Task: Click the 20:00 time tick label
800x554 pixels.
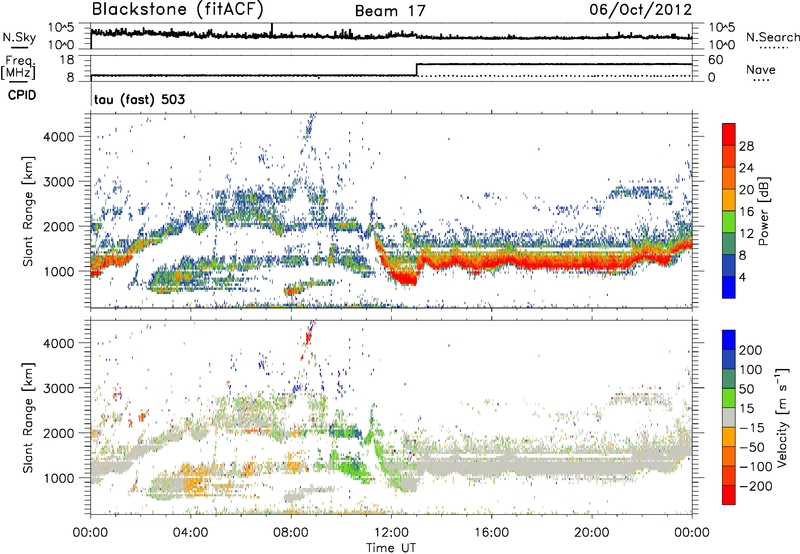Action: point(591,533)
